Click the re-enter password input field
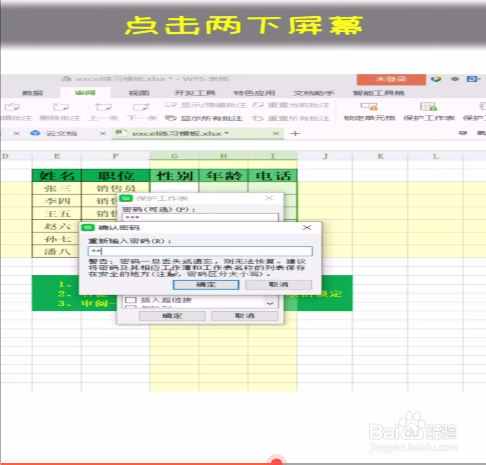The height and width of the screenshot is (465, 486). 200,251
